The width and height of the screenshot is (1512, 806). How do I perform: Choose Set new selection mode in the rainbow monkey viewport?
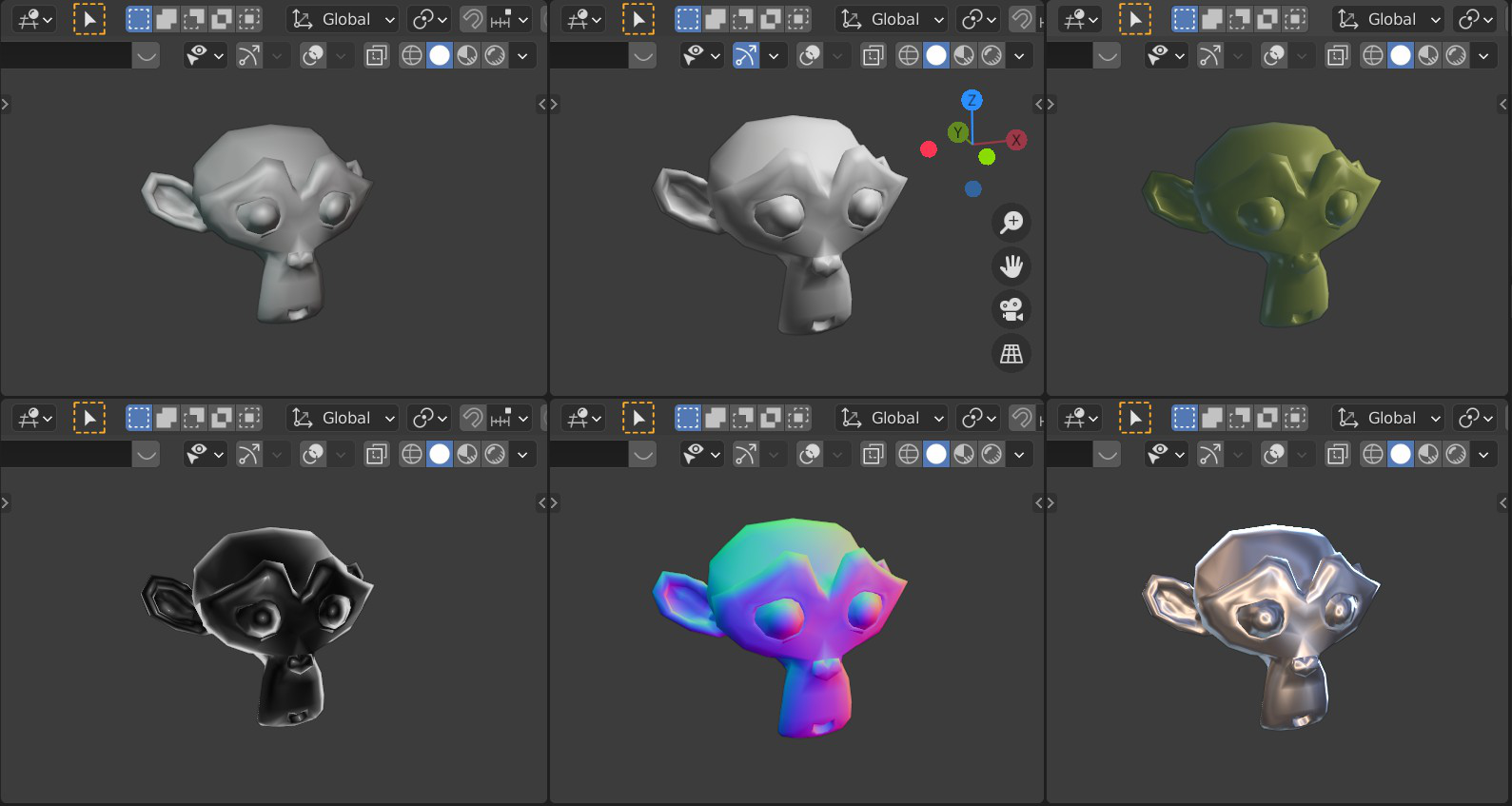pyautogui.click(x=688, y=418)
